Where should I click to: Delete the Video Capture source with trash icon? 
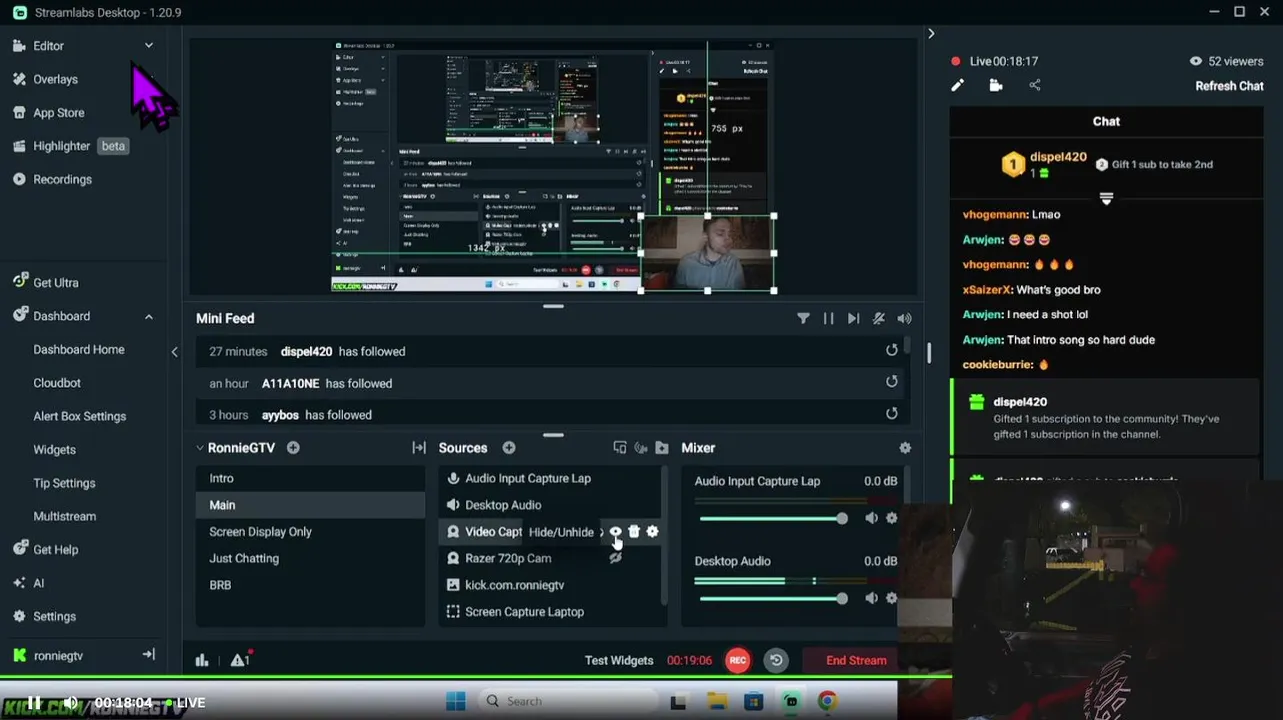click(x=634, y=532)
